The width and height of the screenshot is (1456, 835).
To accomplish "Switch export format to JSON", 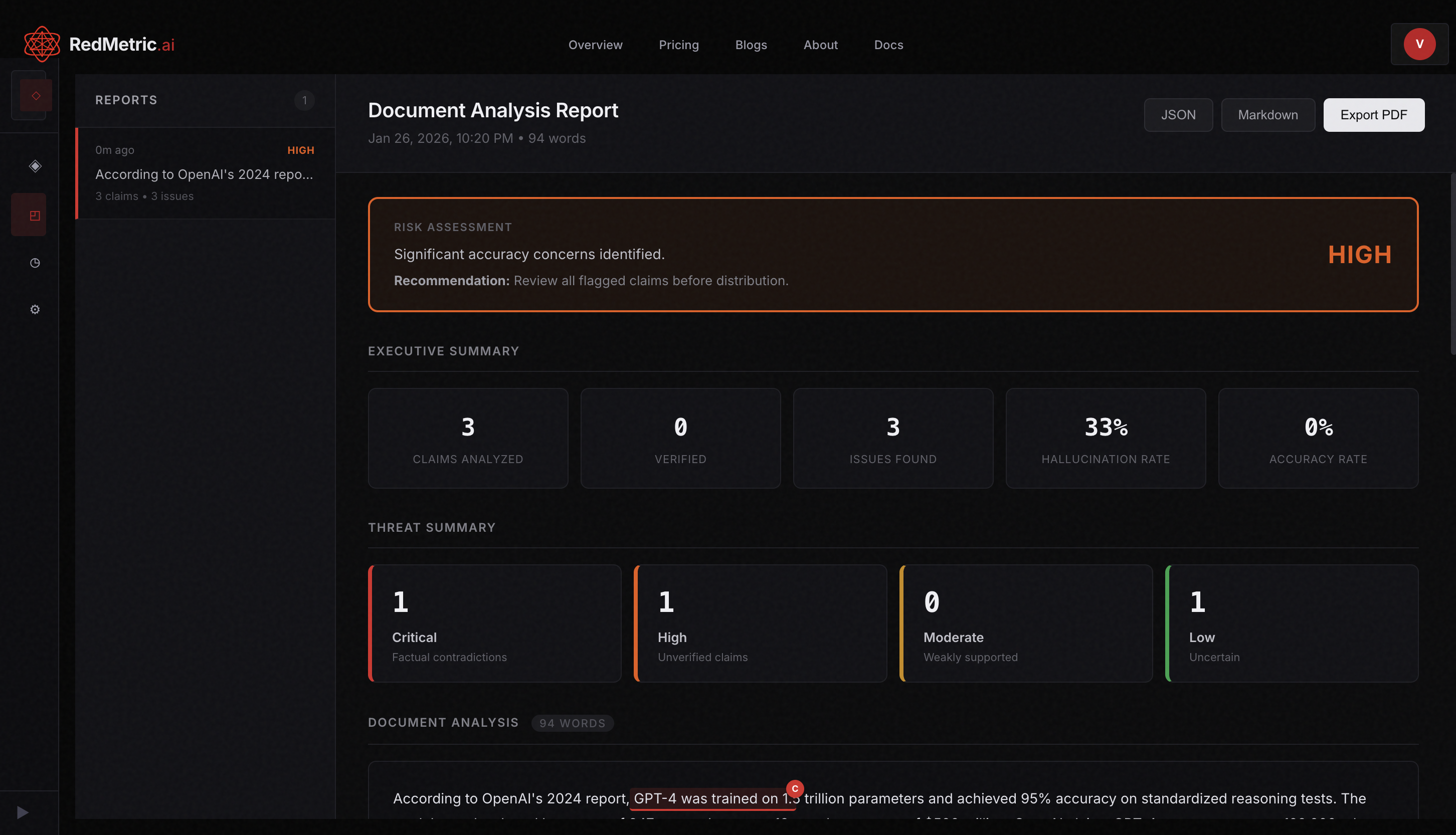I will coord(1178,115).
